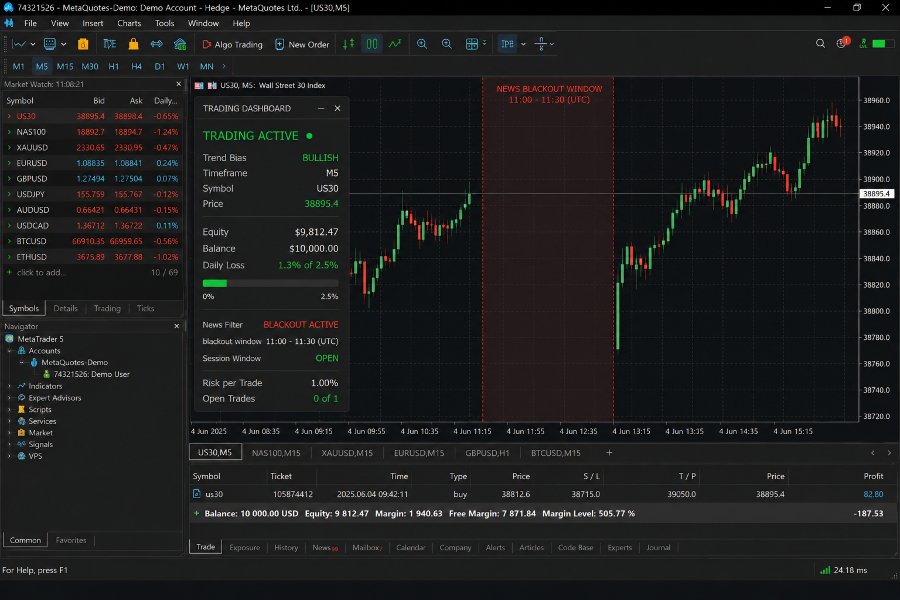This screenshot has height=600, width=900.
Task: Zoom out on the chart
Action: point(447,44)
